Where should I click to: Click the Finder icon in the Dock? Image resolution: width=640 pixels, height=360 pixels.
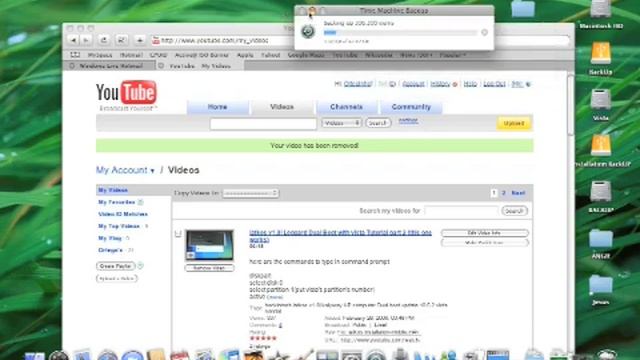pos(35,356)
